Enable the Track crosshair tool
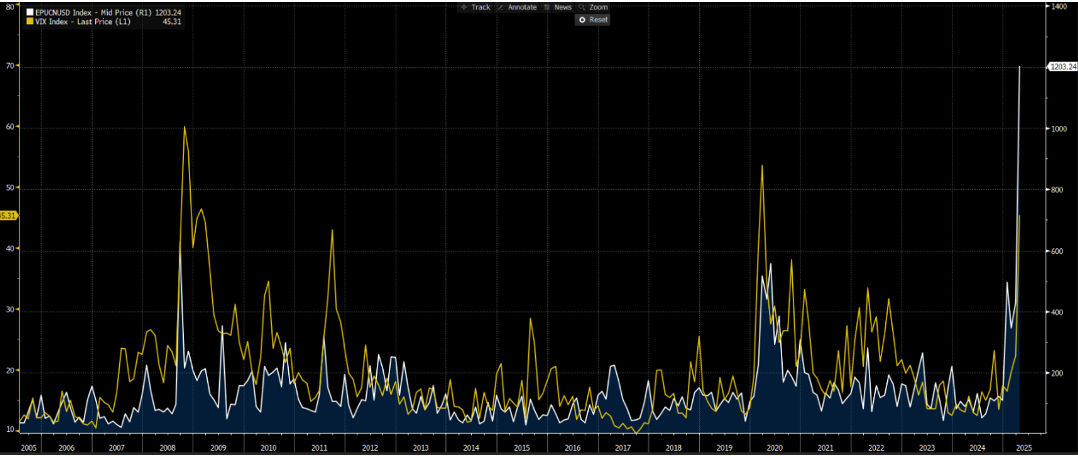 pos(474,7)
